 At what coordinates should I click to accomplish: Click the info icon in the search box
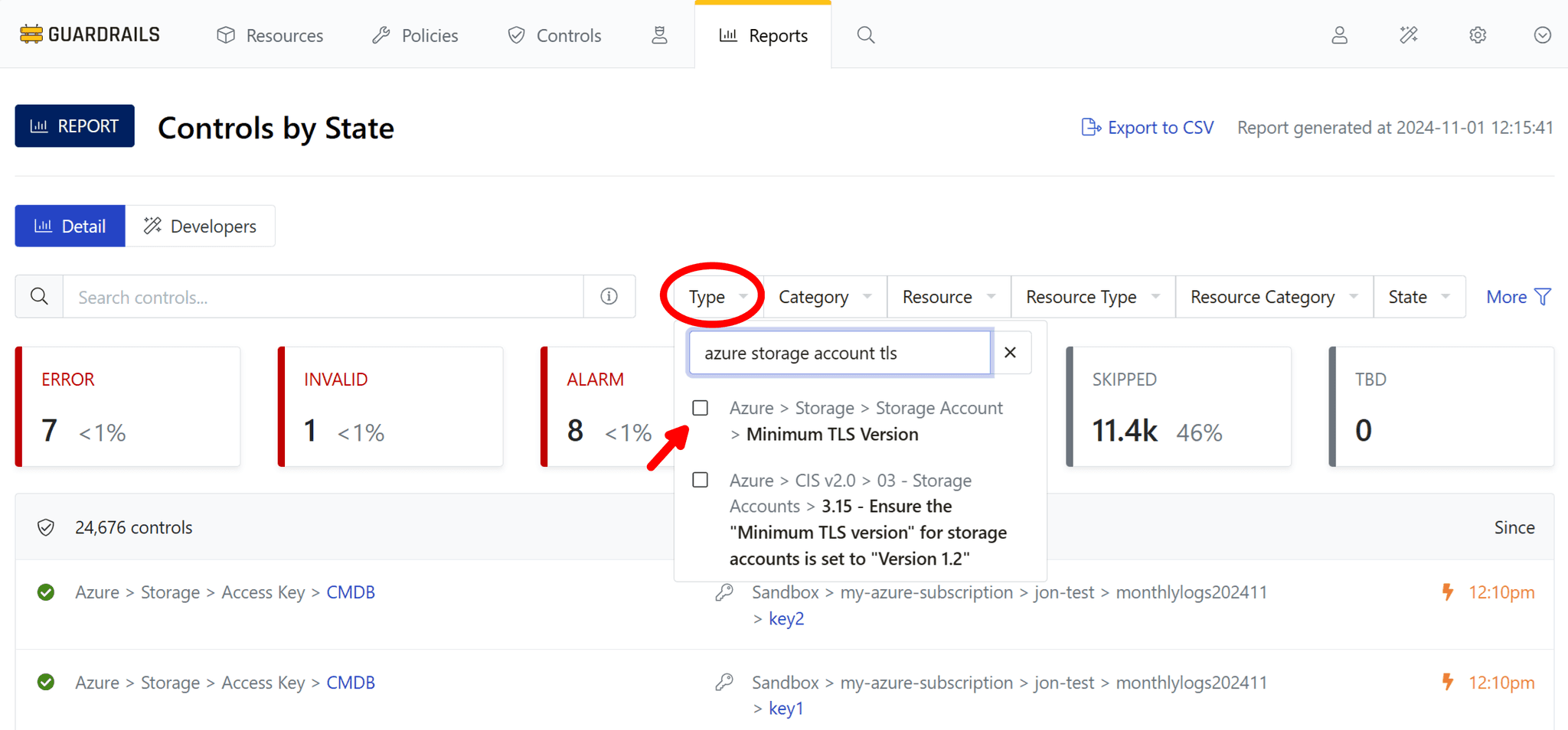(609, 296)
